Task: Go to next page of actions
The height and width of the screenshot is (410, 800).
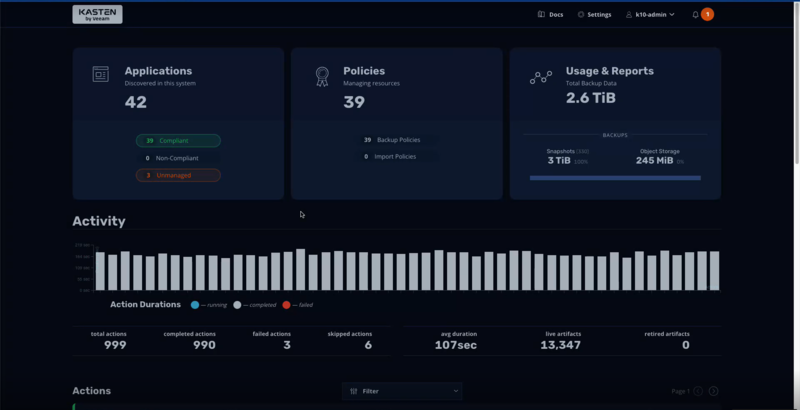Action: pyautogui.click(x=713, y=391)
